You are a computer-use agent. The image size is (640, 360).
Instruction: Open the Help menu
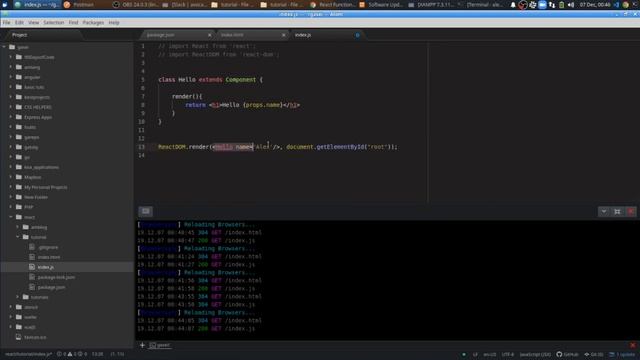point(114,22)
